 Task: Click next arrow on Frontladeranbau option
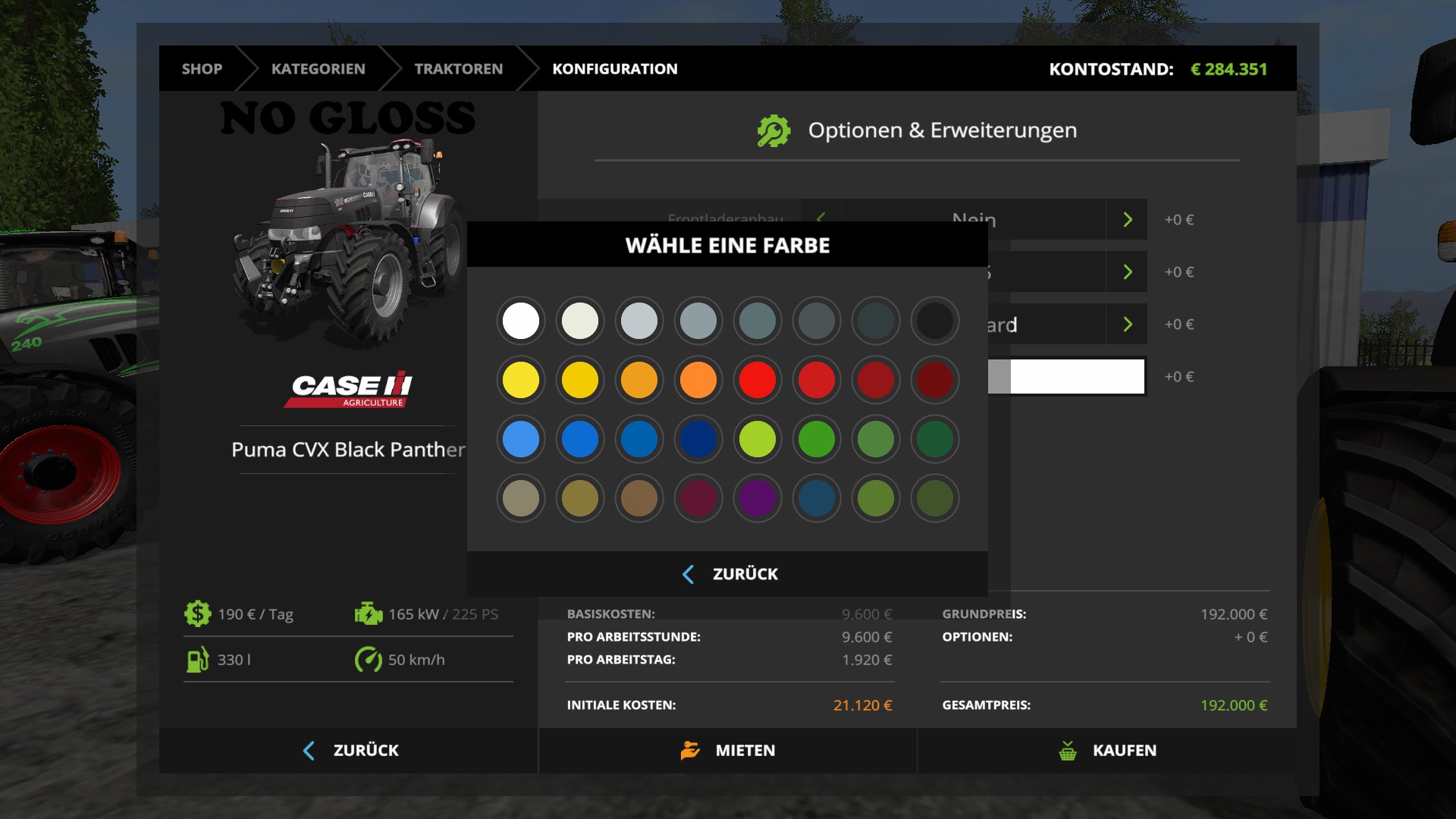click(x=1127, y=219)
